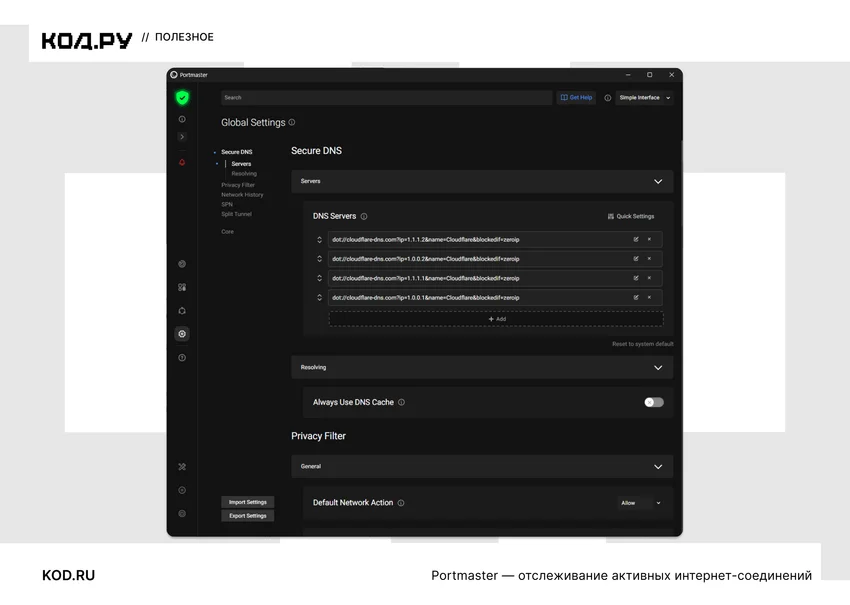Open Quick Settings for DNS Servers

click(630, 216)
